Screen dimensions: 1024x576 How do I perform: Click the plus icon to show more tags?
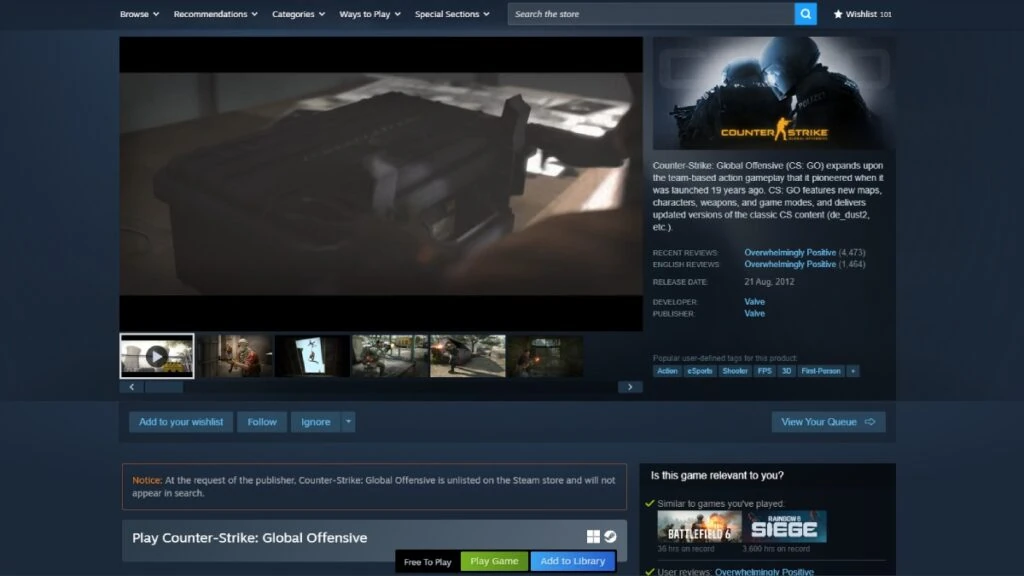pos(853,370)
